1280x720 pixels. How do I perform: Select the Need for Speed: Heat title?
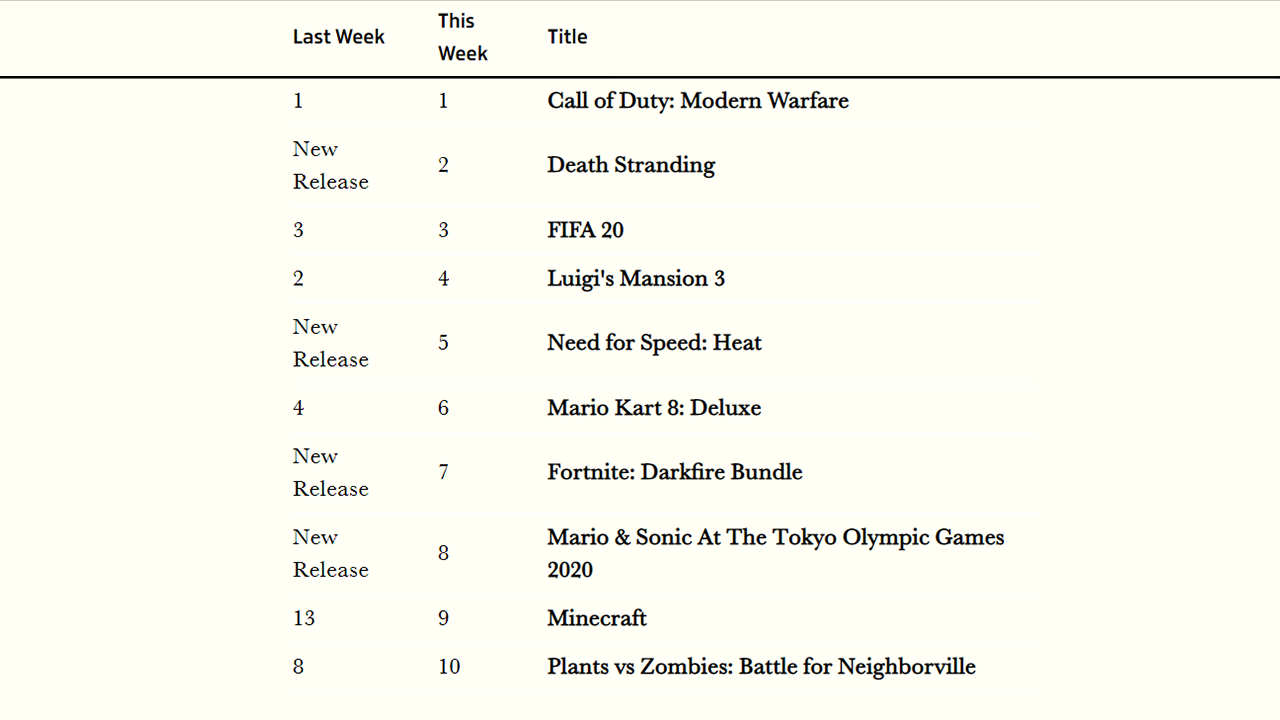pos(654,343)
